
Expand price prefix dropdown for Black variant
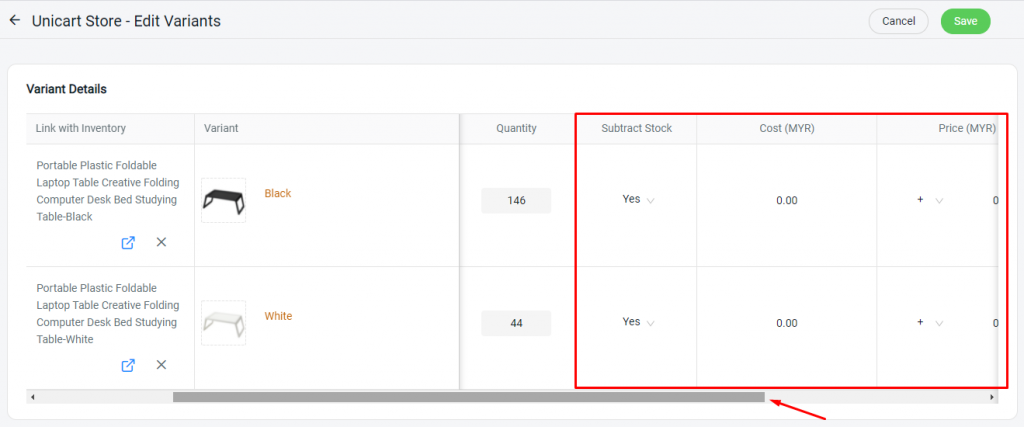pyautogui.click(x=931, y=200)
